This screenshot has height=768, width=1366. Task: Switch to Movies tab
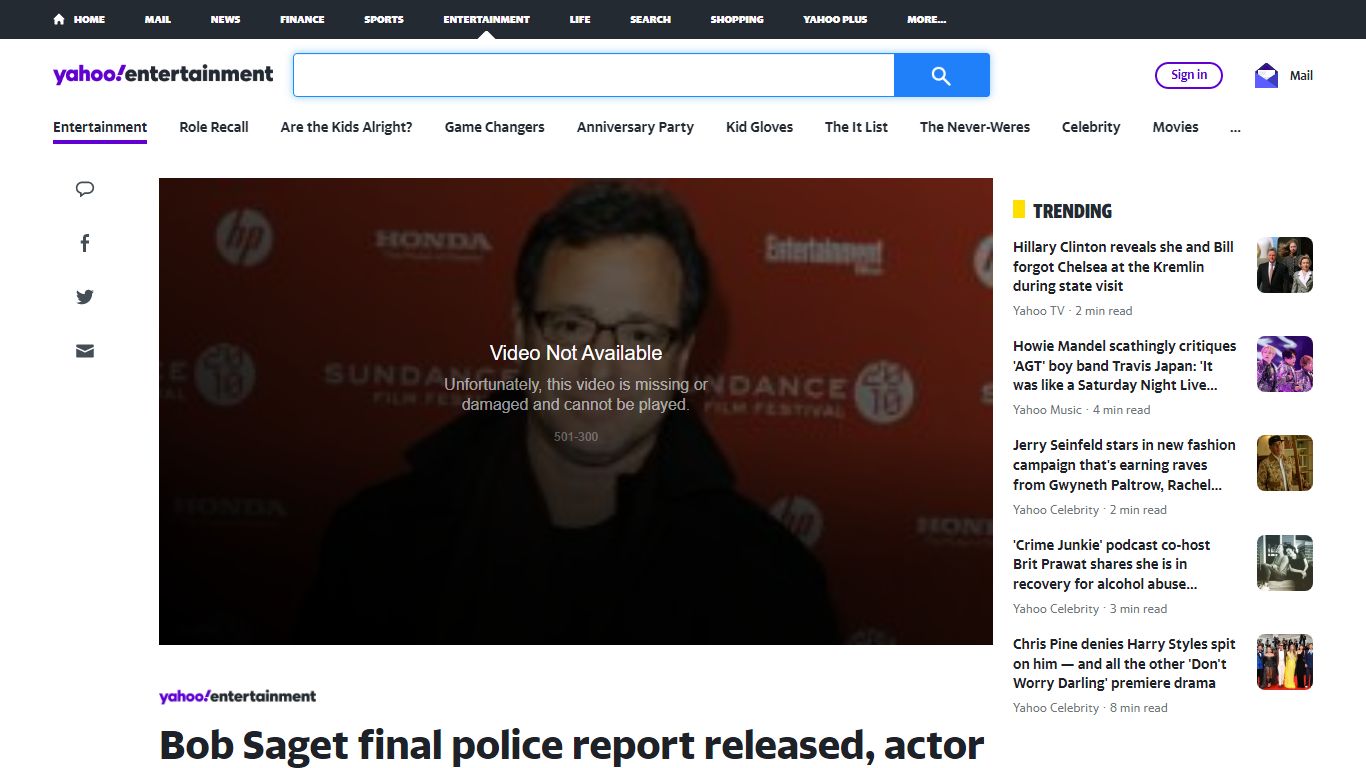coord(1175,127)
